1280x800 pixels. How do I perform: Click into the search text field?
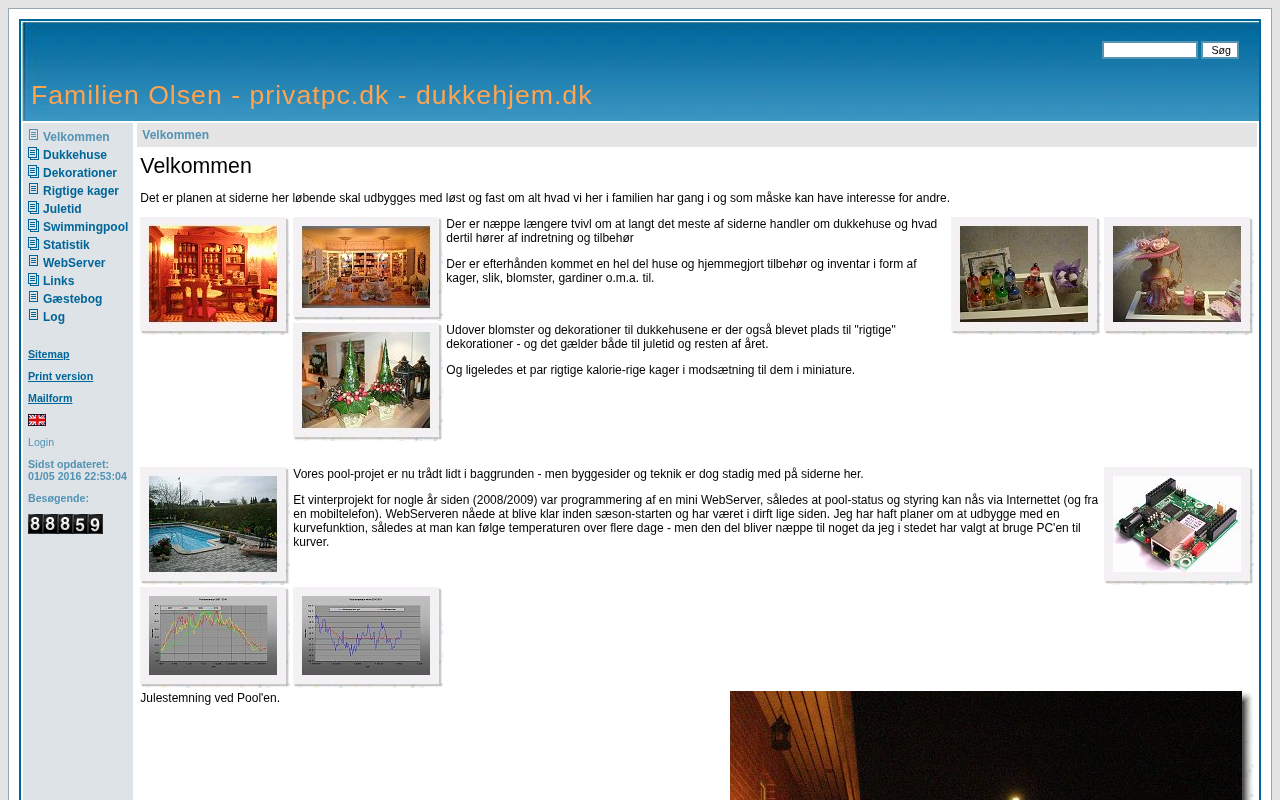(1150, 50)
